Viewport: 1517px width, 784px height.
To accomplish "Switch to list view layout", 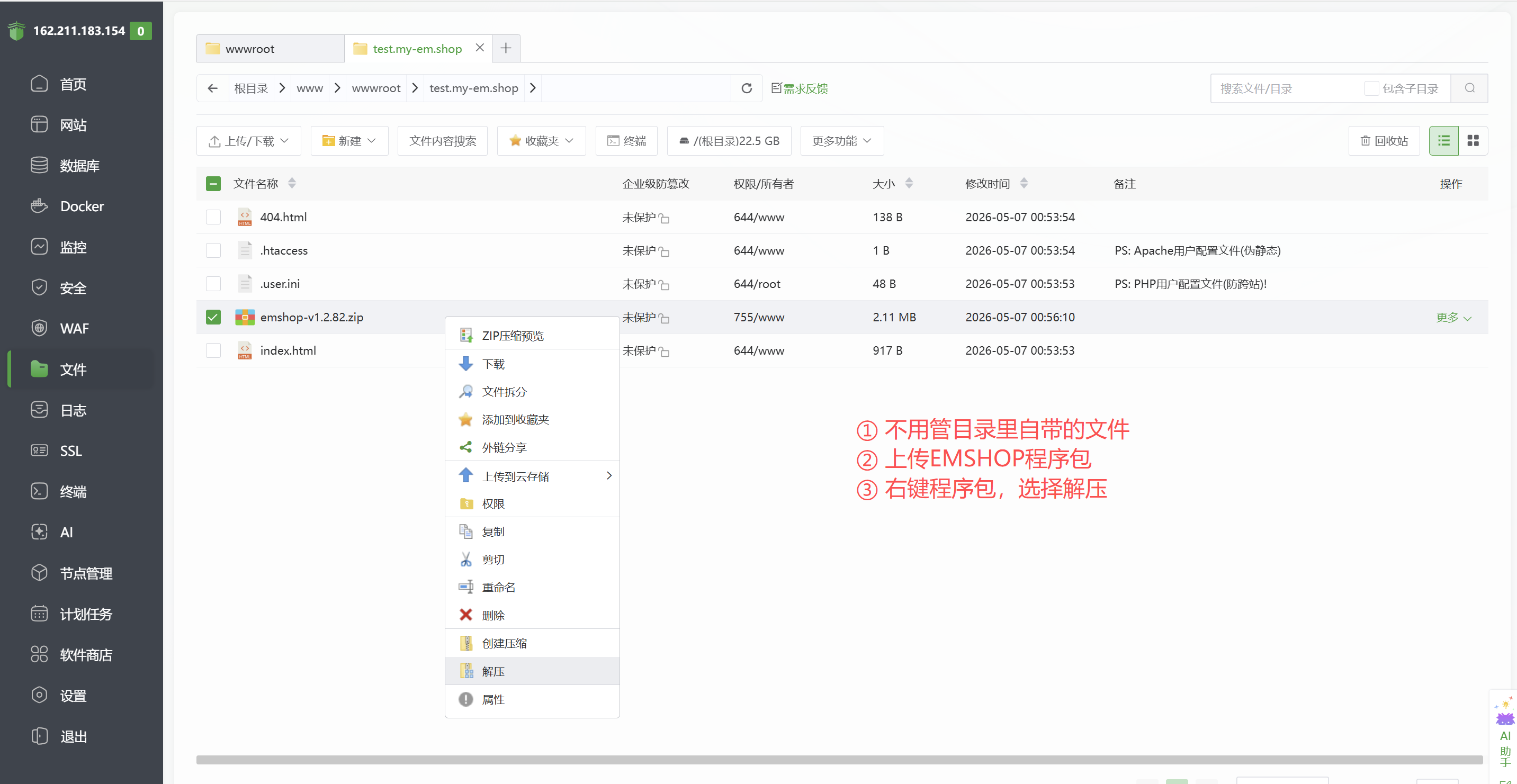I will pyautogui.click(x=1444, y=141).
